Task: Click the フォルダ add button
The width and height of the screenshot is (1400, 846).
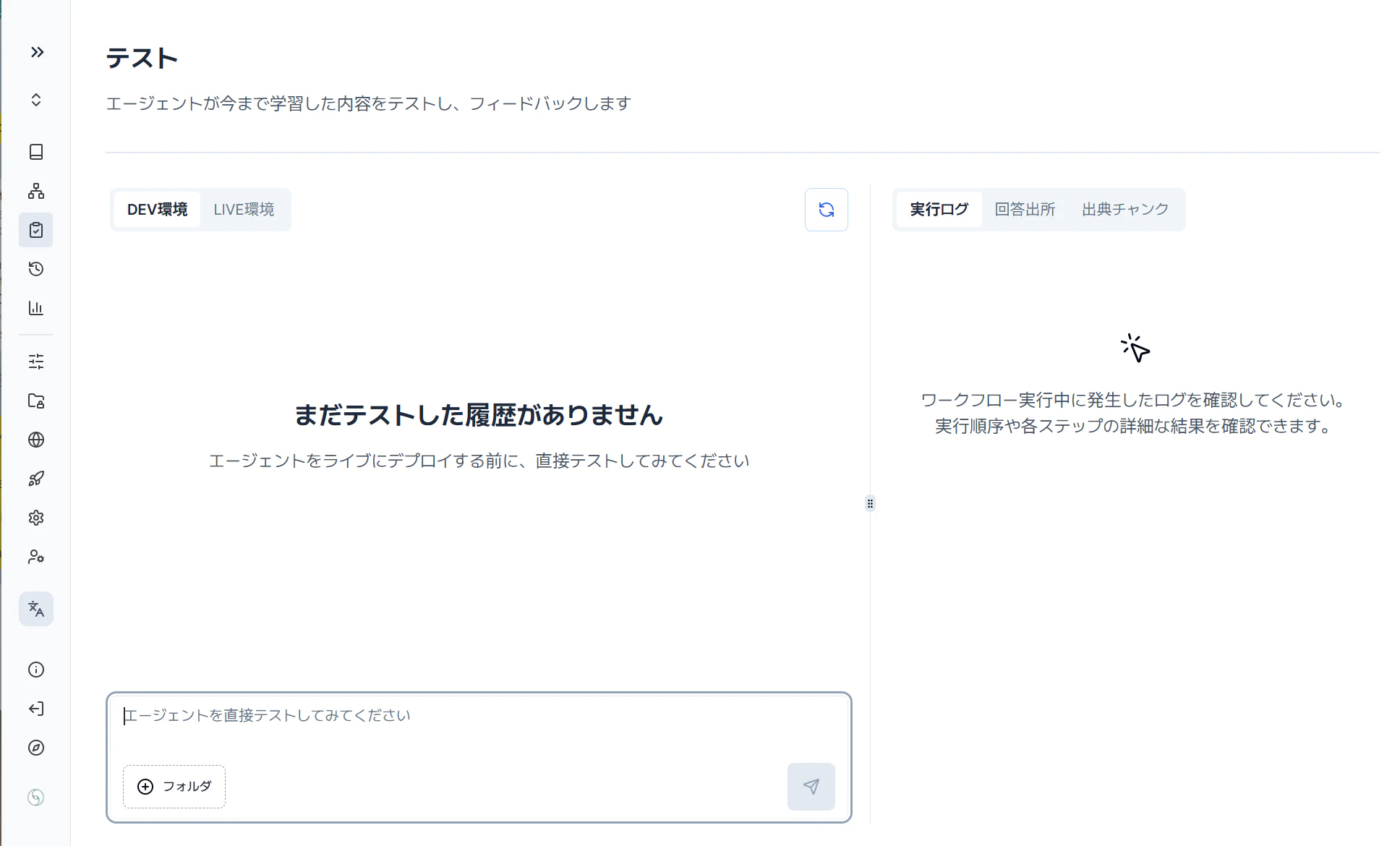Action: pyautogui.click(x=174, y=787)
